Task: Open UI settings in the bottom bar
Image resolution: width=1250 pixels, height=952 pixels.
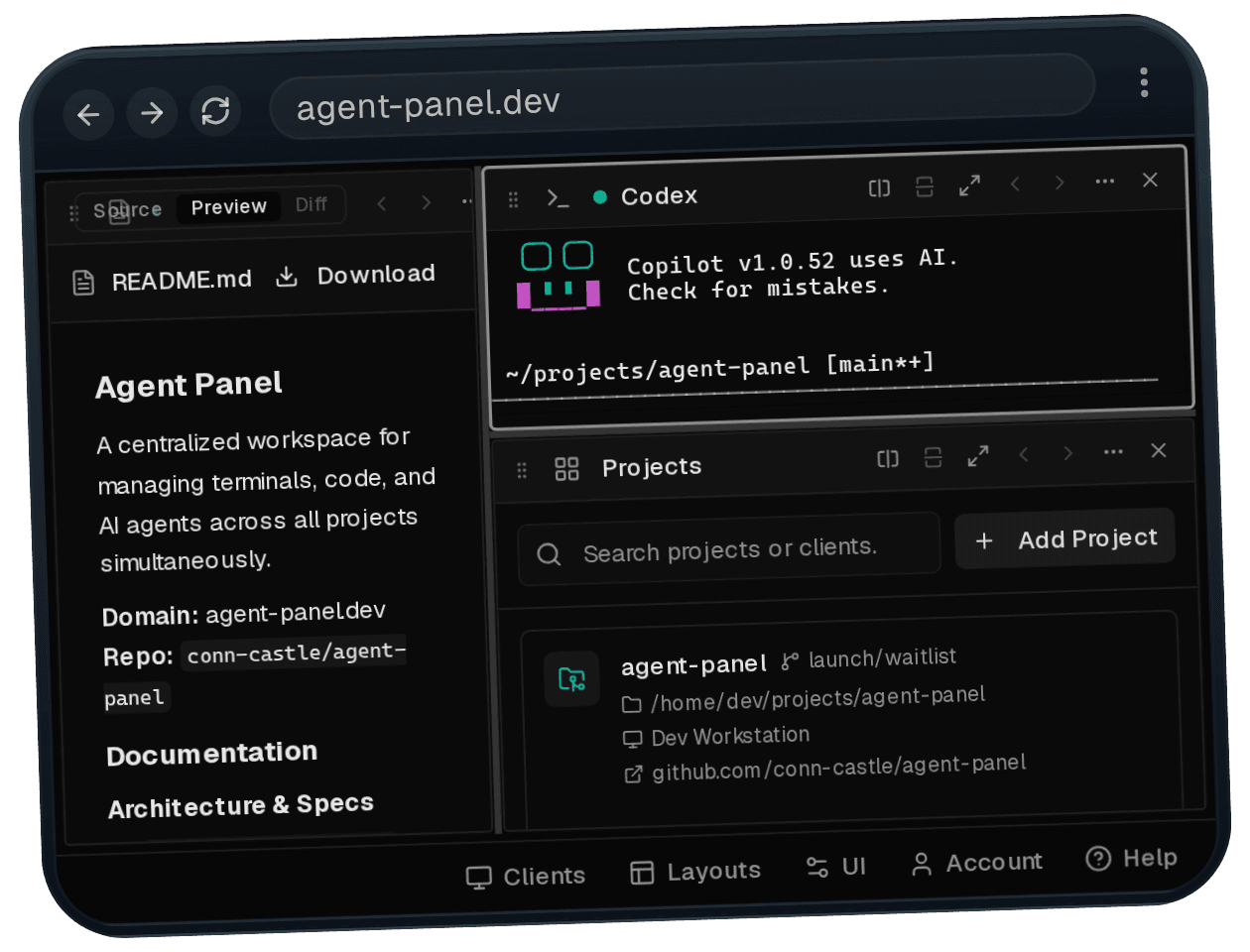Action: click(836, 868)
